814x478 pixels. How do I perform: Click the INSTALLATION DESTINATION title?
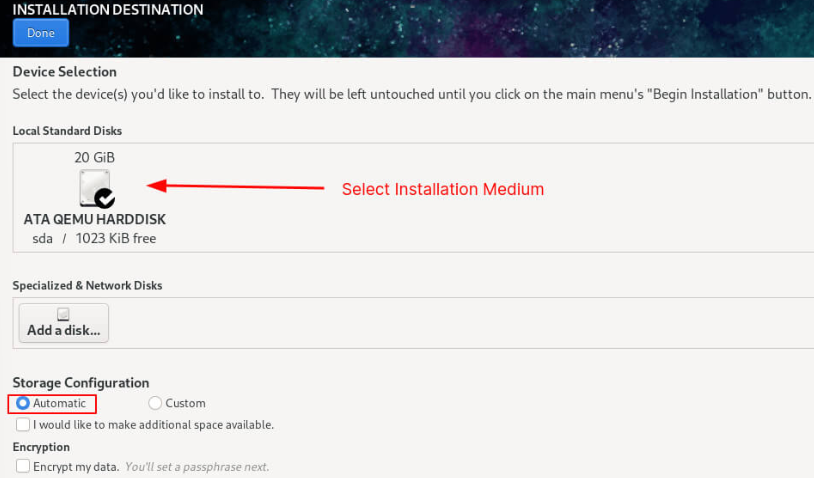tap(108, 9)
